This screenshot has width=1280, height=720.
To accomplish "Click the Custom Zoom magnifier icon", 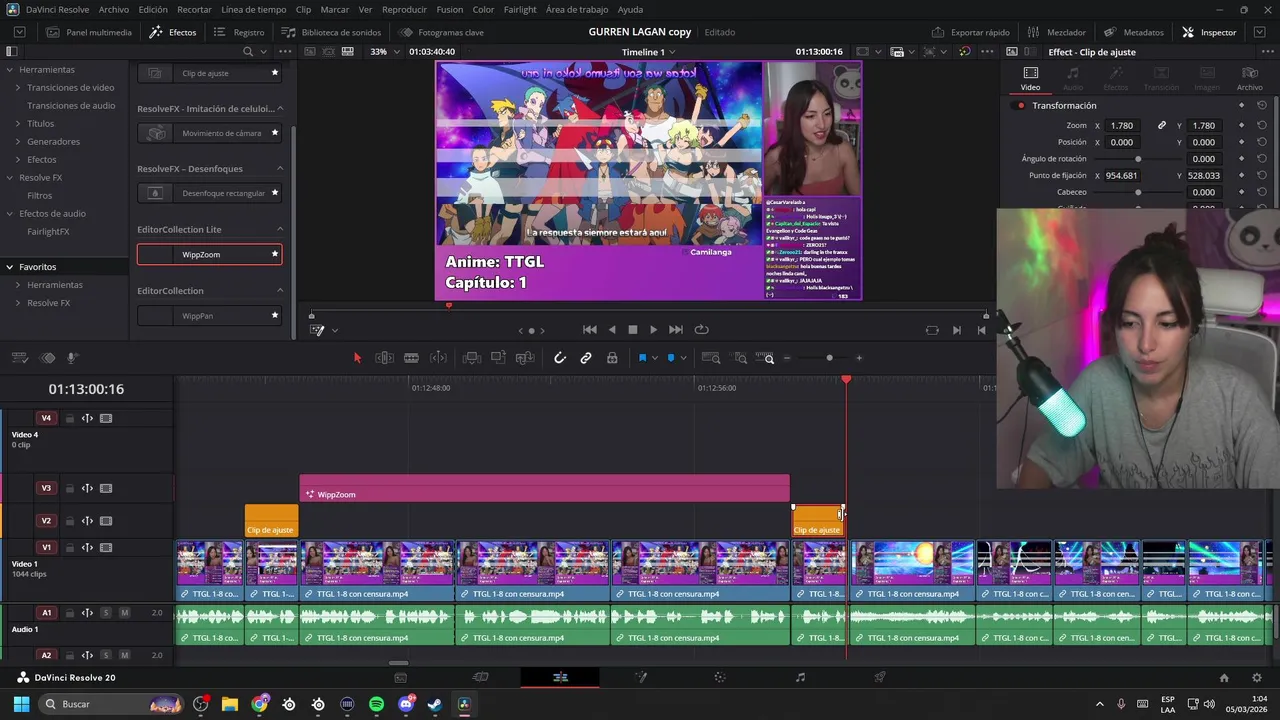I will [x=767, y=358].
